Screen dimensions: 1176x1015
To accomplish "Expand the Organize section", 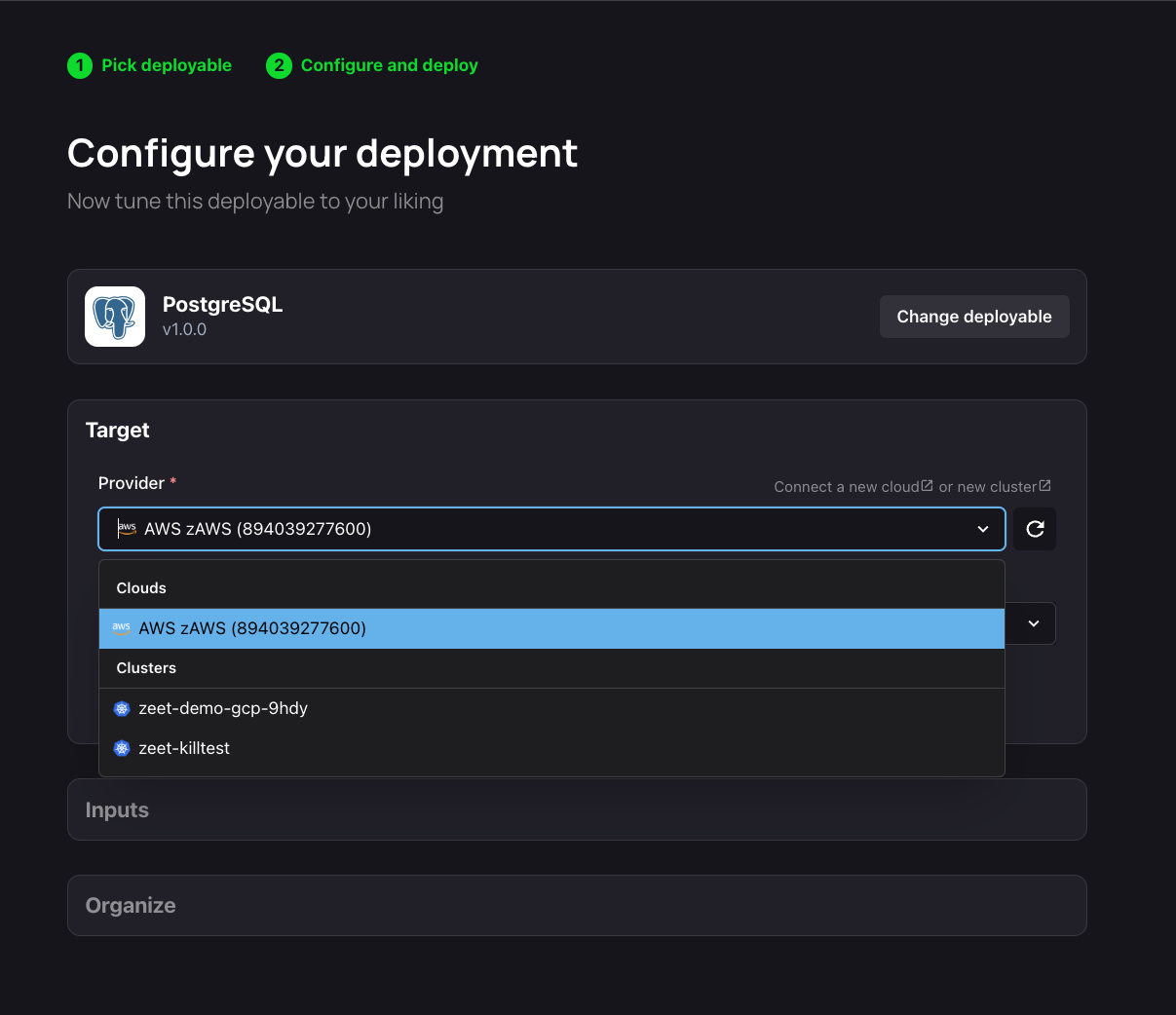I will (x=577, y=905).
